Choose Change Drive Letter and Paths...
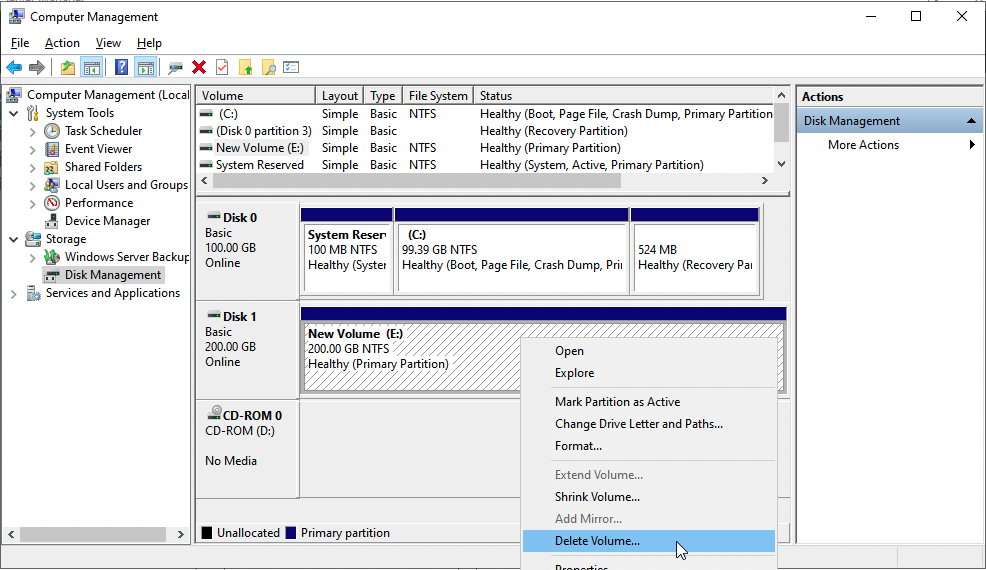986x570 pixels. point(649,424)
